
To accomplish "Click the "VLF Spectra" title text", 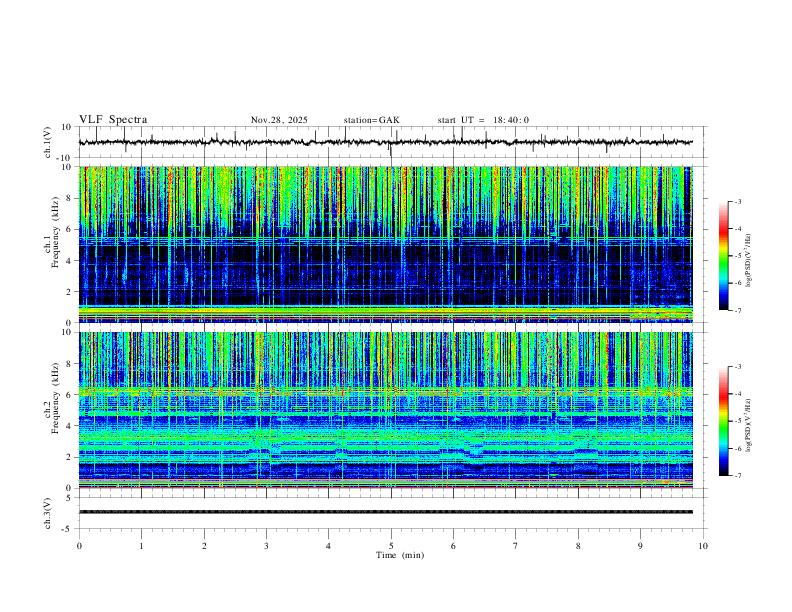I will tap(113, 120).
